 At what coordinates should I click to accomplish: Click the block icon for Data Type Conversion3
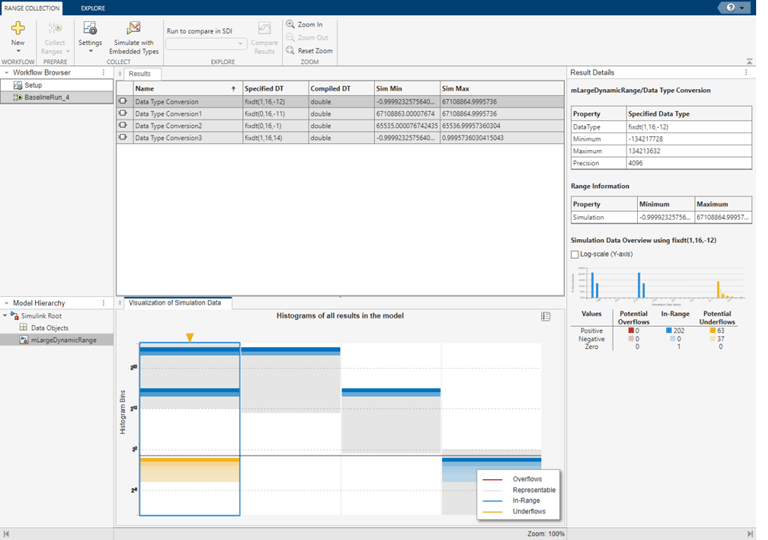[x=122, y=138]
